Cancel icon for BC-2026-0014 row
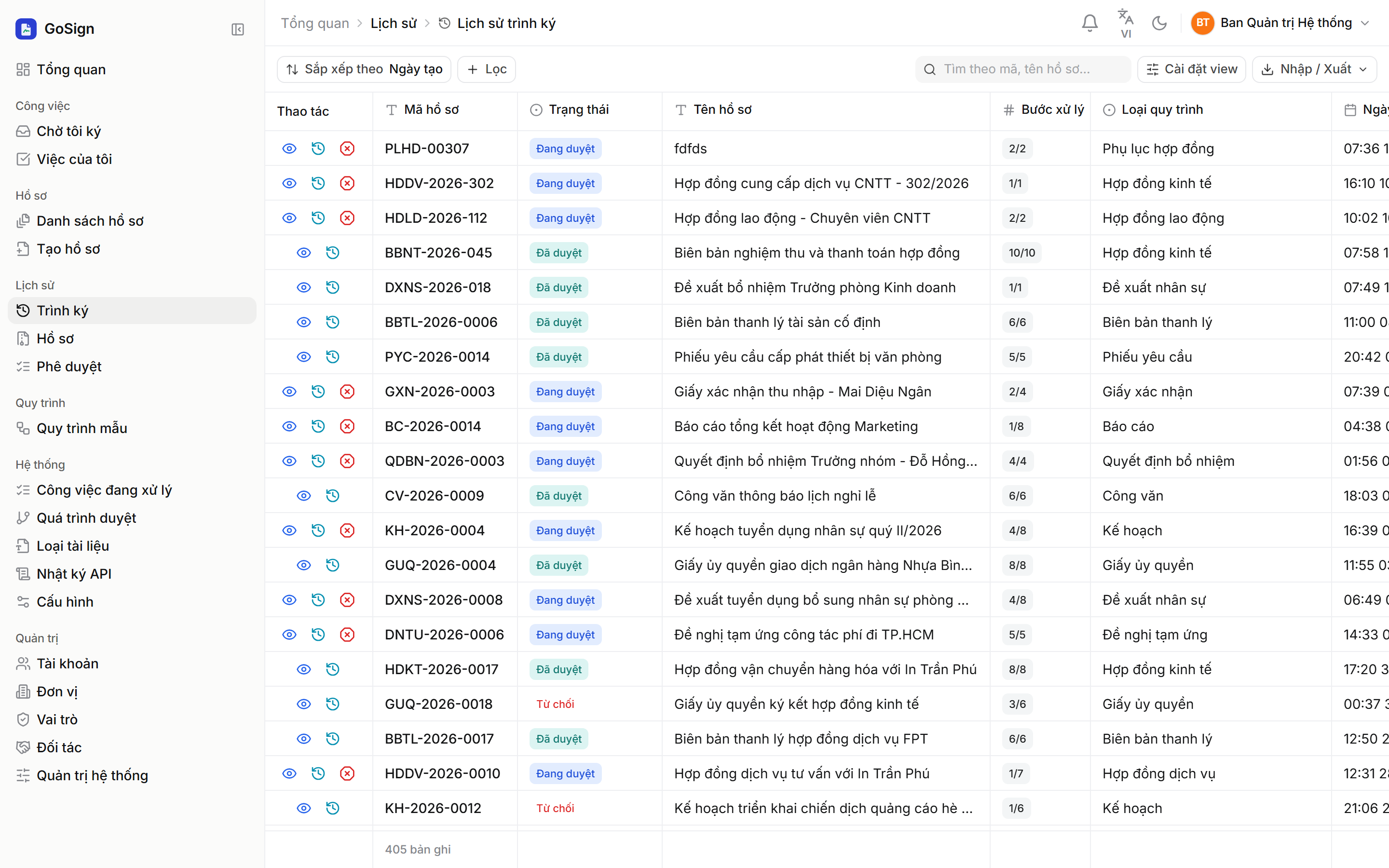The width and height of the screenshot is (1389, 868). 347,427
